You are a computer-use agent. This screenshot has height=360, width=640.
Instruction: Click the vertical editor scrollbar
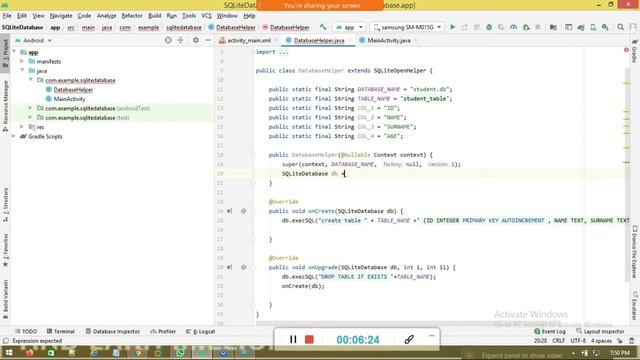pos(627,176)
